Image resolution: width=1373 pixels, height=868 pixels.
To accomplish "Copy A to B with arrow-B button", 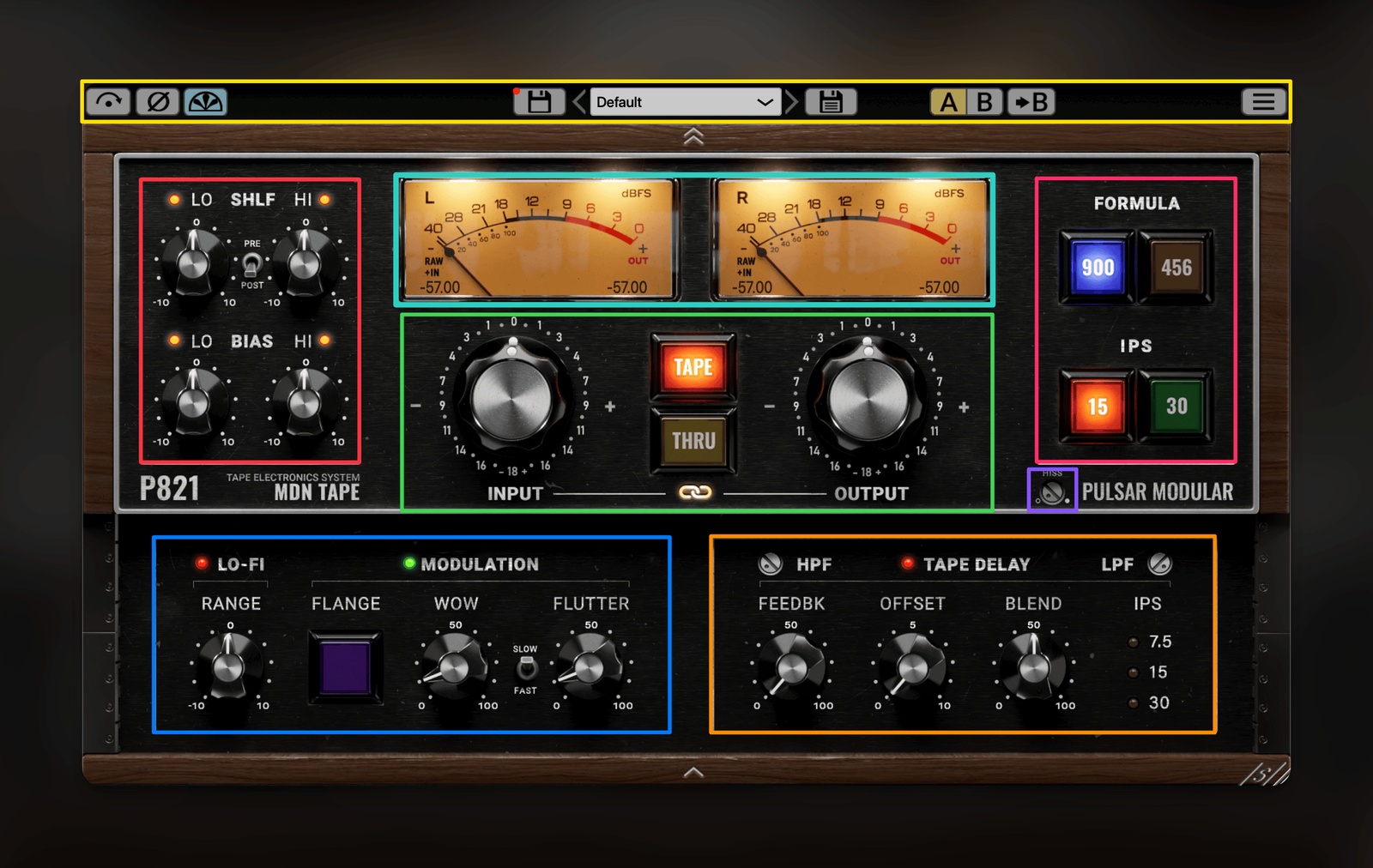I will [x=1031, y=102].
